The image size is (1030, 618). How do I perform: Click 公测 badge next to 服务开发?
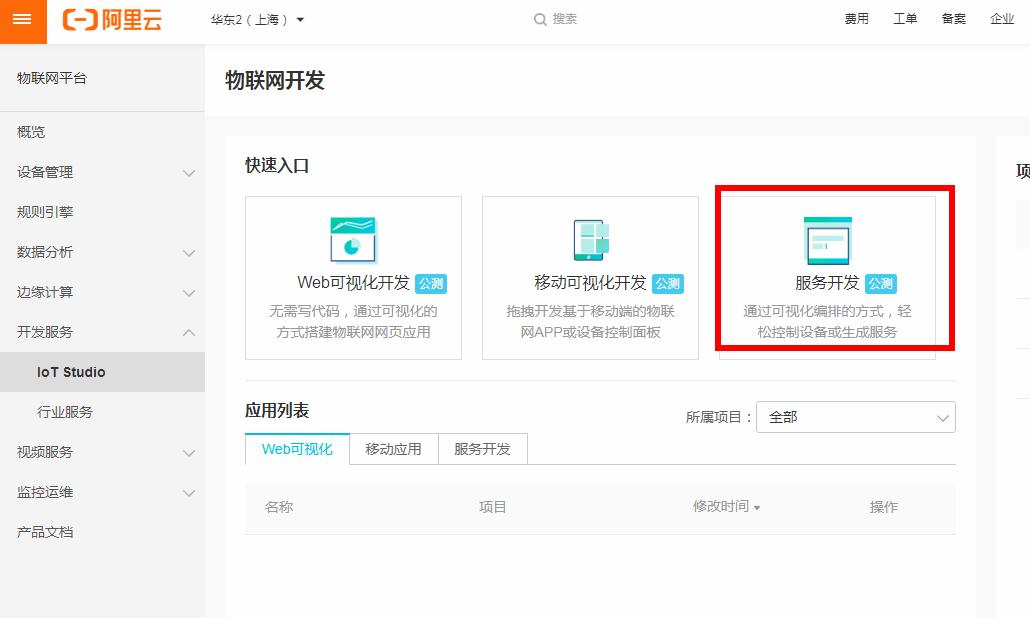click(x=881, y=284)
